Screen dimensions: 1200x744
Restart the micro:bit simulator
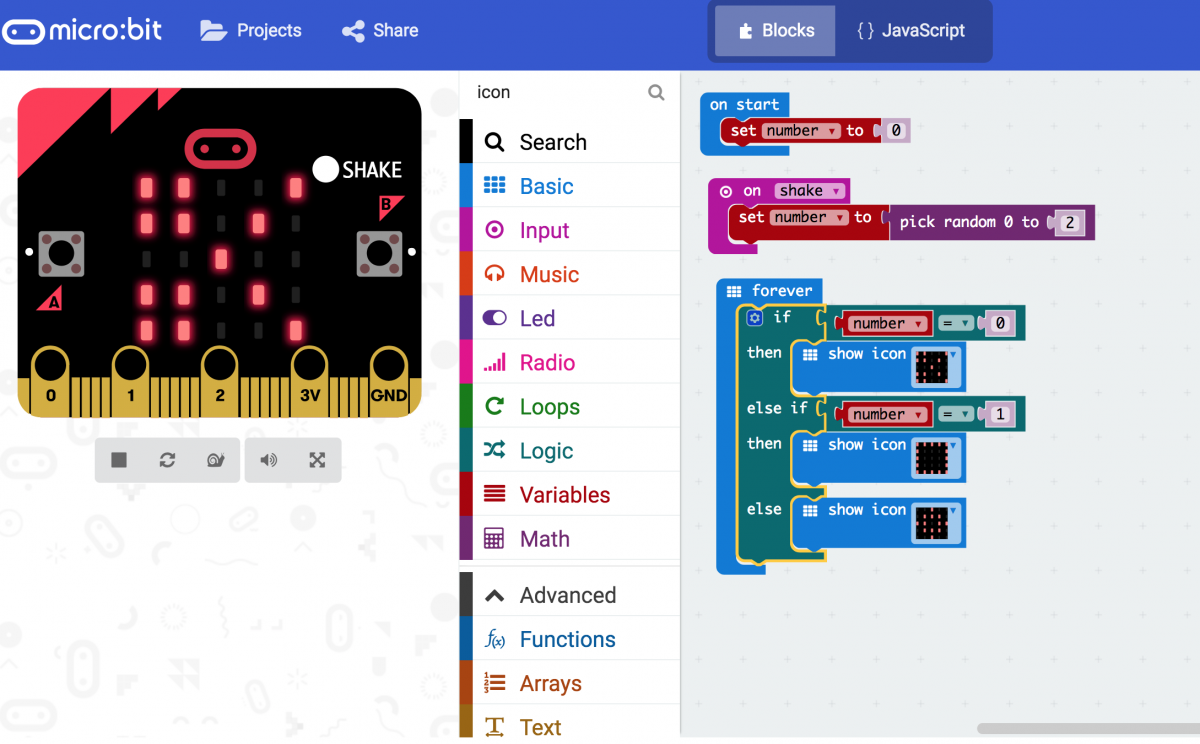(167, 460)
